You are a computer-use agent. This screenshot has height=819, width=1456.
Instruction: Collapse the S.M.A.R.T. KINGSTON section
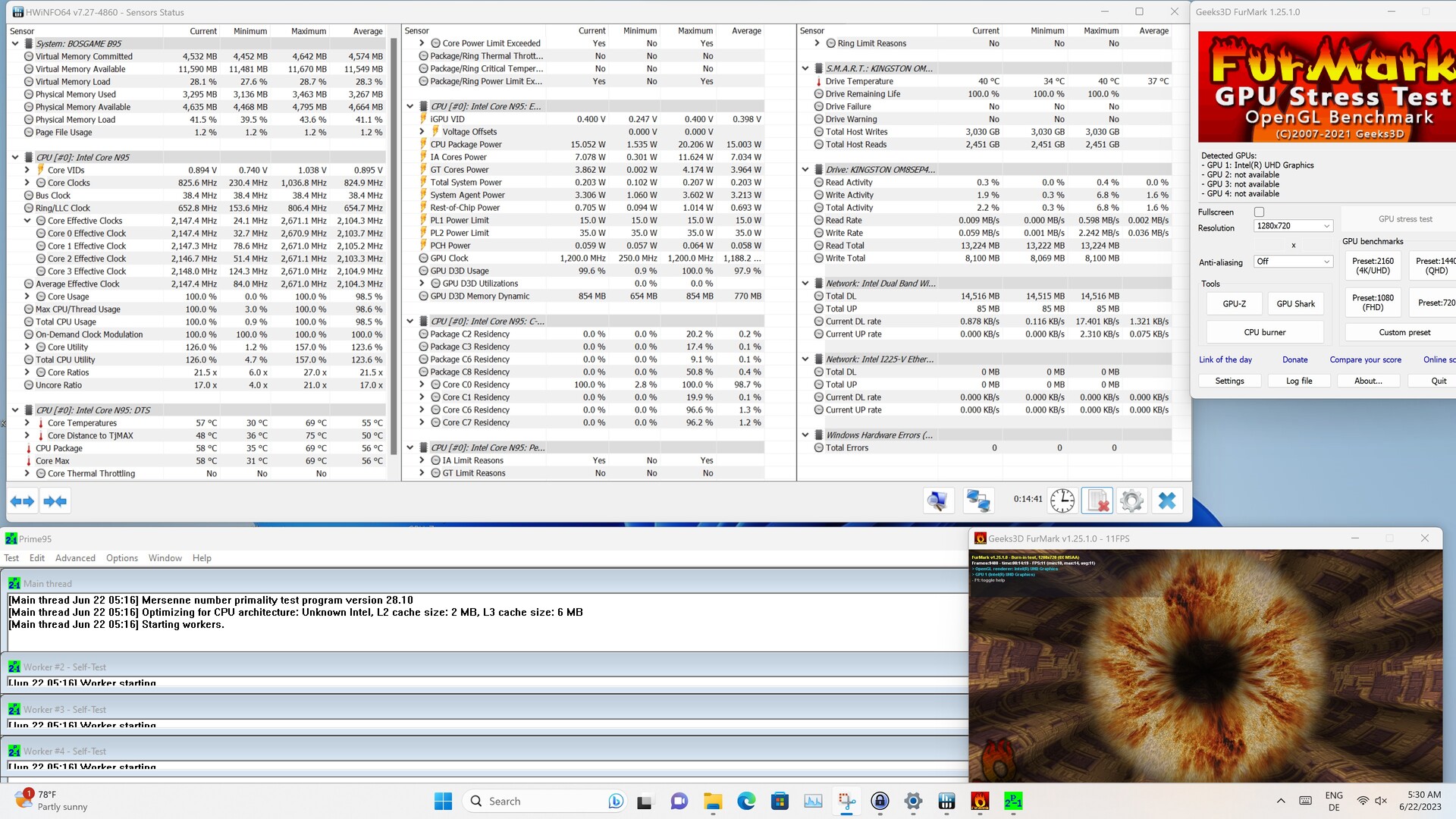point(805,68)
